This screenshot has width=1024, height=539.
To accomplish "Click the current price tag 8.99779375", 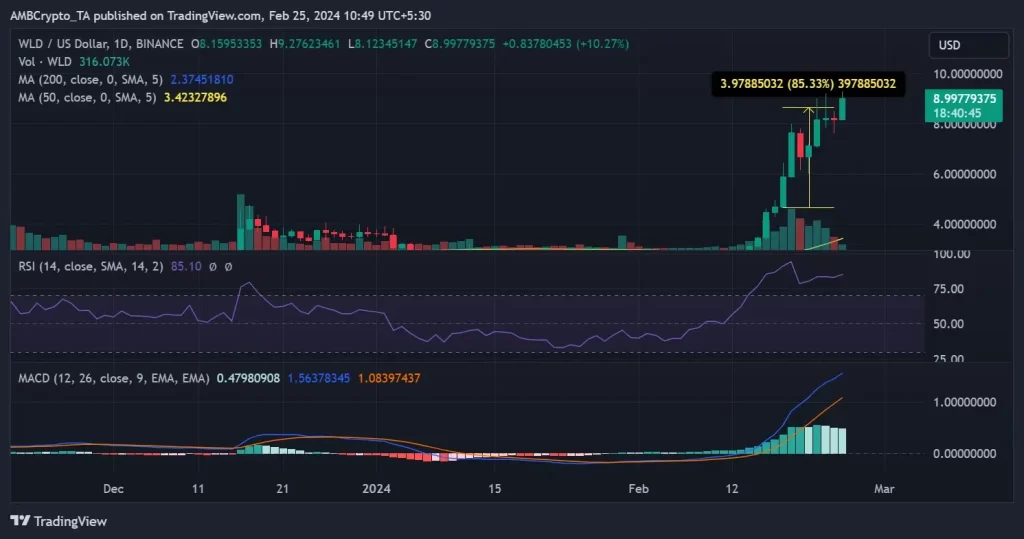I will coord(962,98).
